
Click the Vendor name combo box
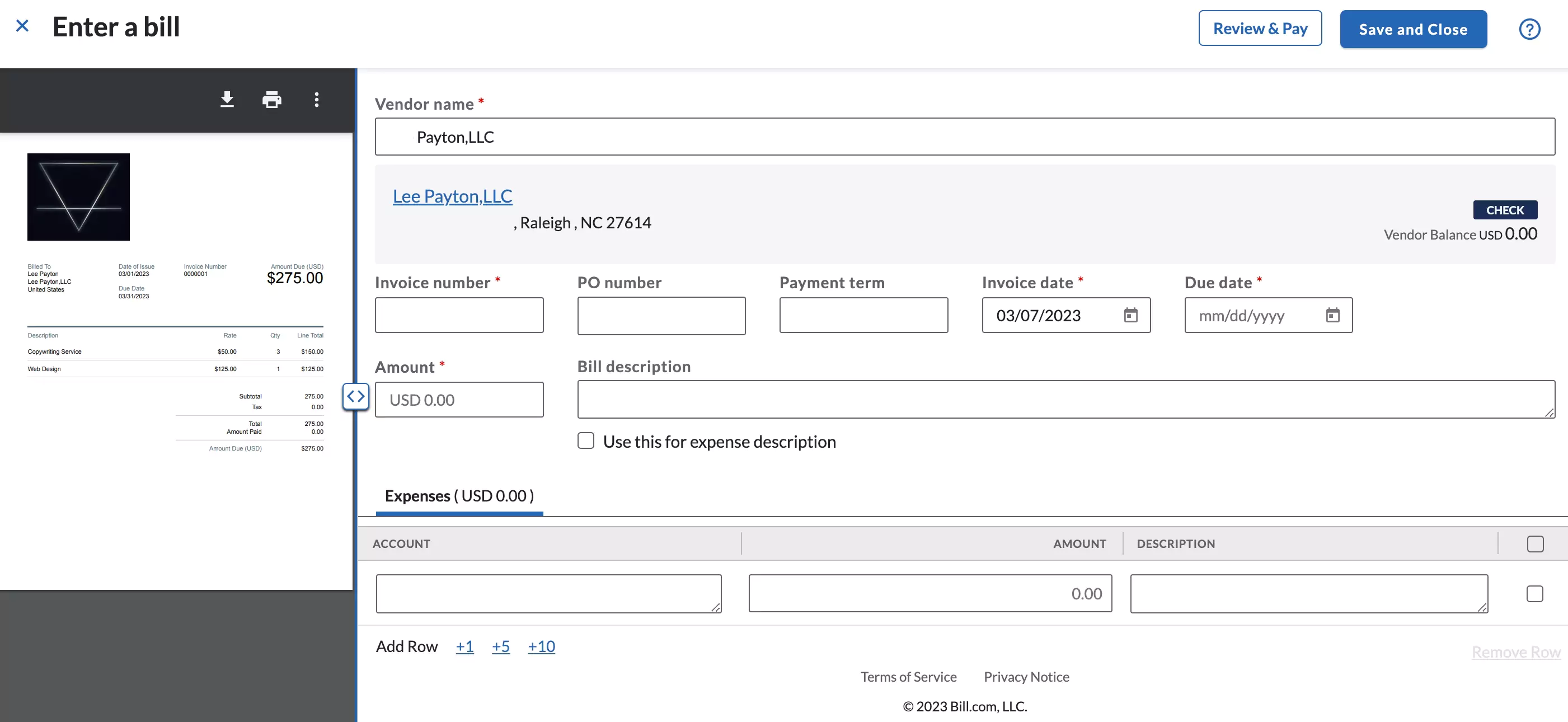(965, 137)
